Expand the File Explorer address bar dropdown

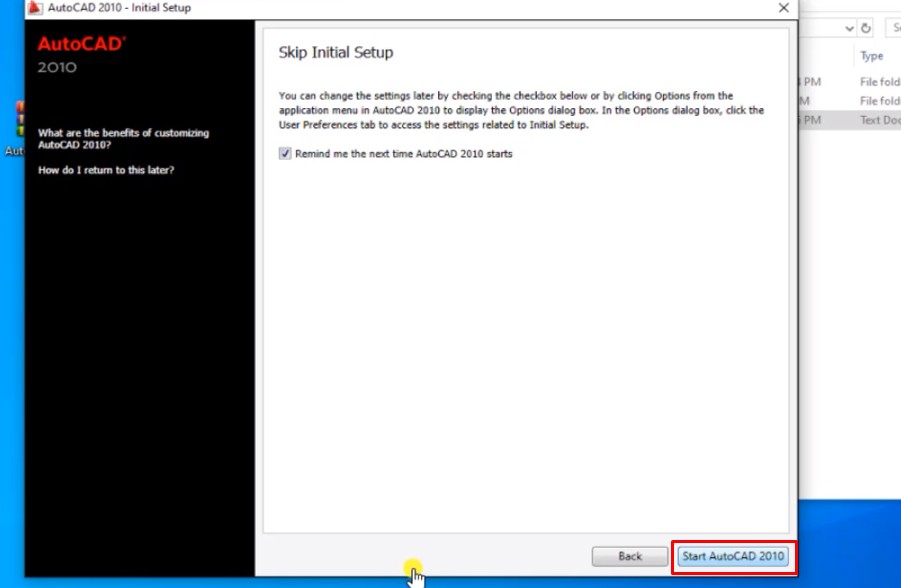[848, 29]
